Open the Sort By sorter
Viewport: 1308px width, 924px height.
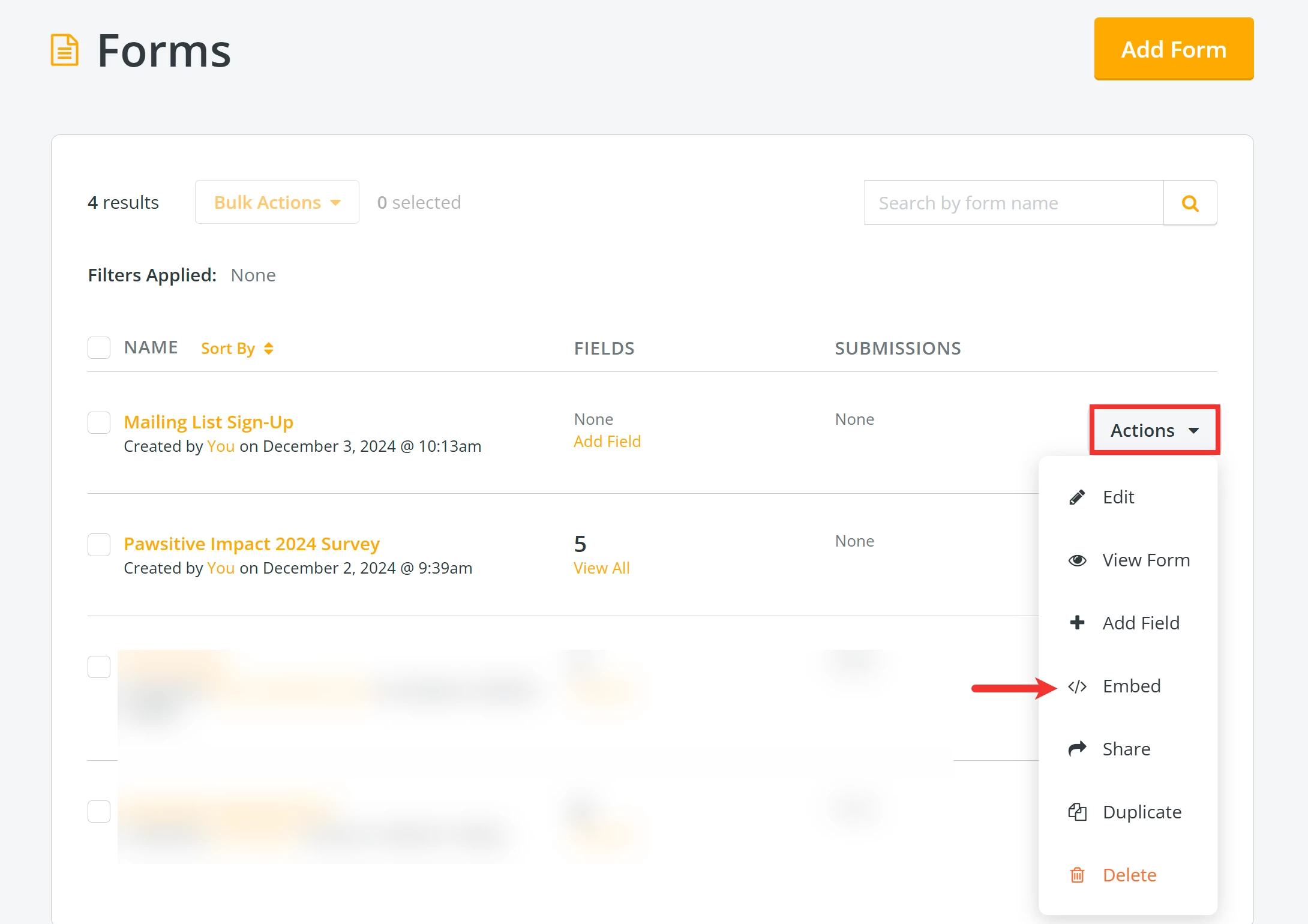pyautogui.click(x=237, y=349)
